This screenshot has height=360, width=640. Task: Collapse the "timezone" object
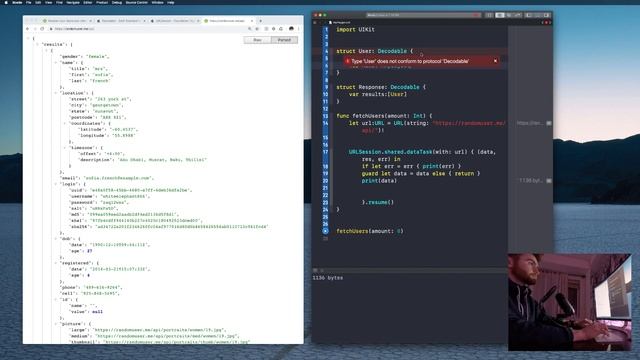(64, 148)
